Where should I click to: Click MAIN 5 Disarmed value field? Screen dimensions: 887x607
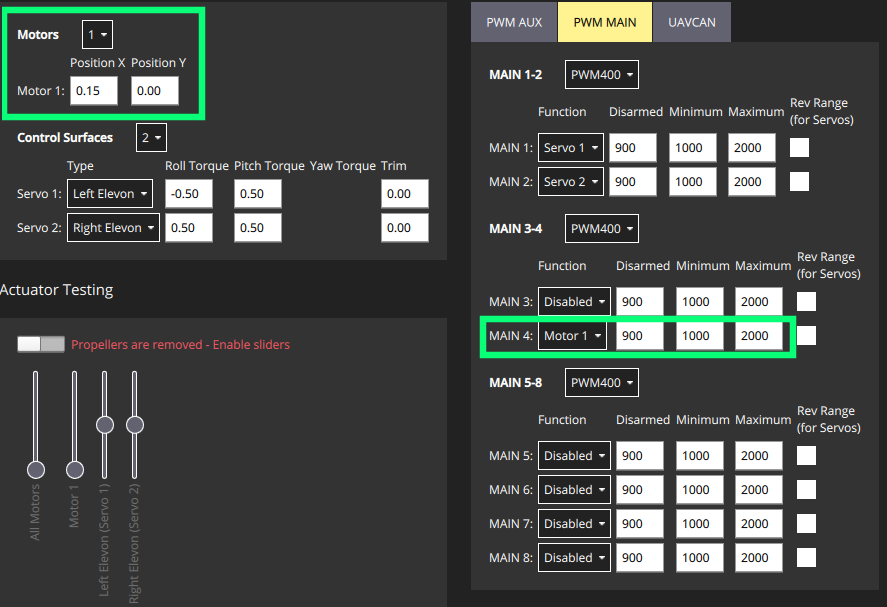[640, 455]
